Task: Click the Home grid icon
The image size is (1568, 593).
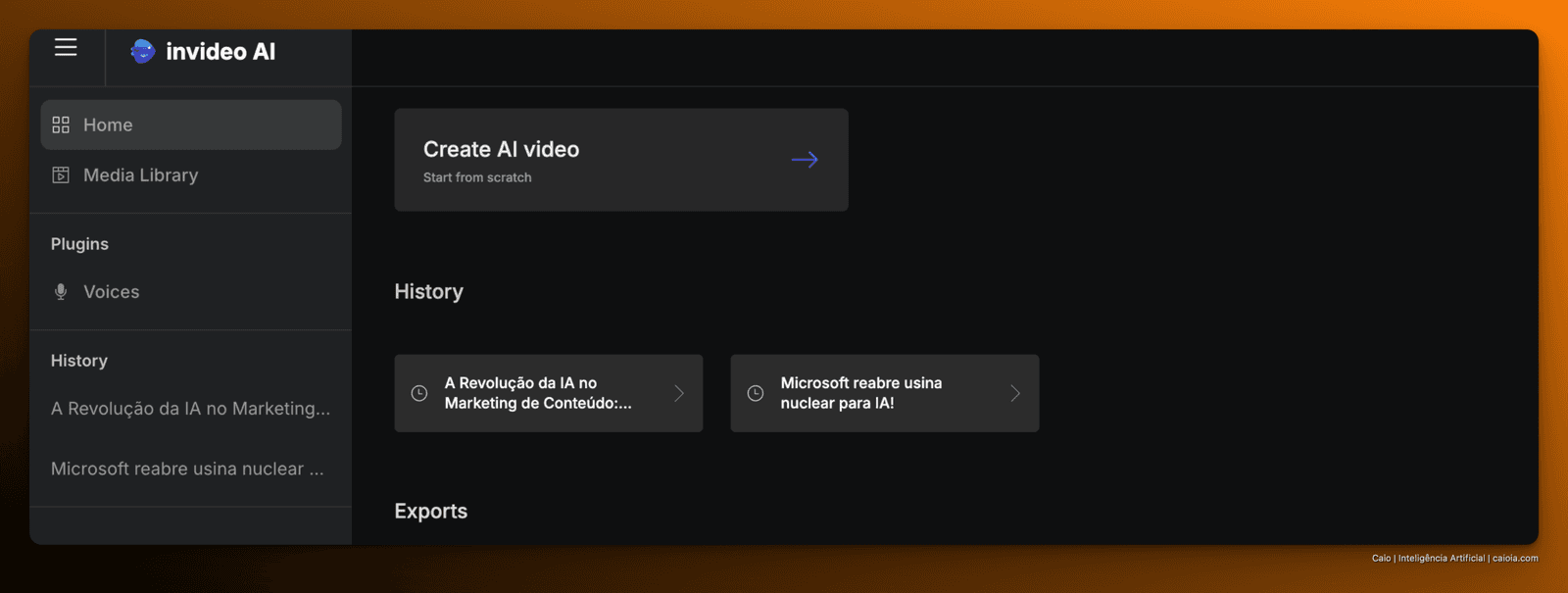Action: click(61, 124)
